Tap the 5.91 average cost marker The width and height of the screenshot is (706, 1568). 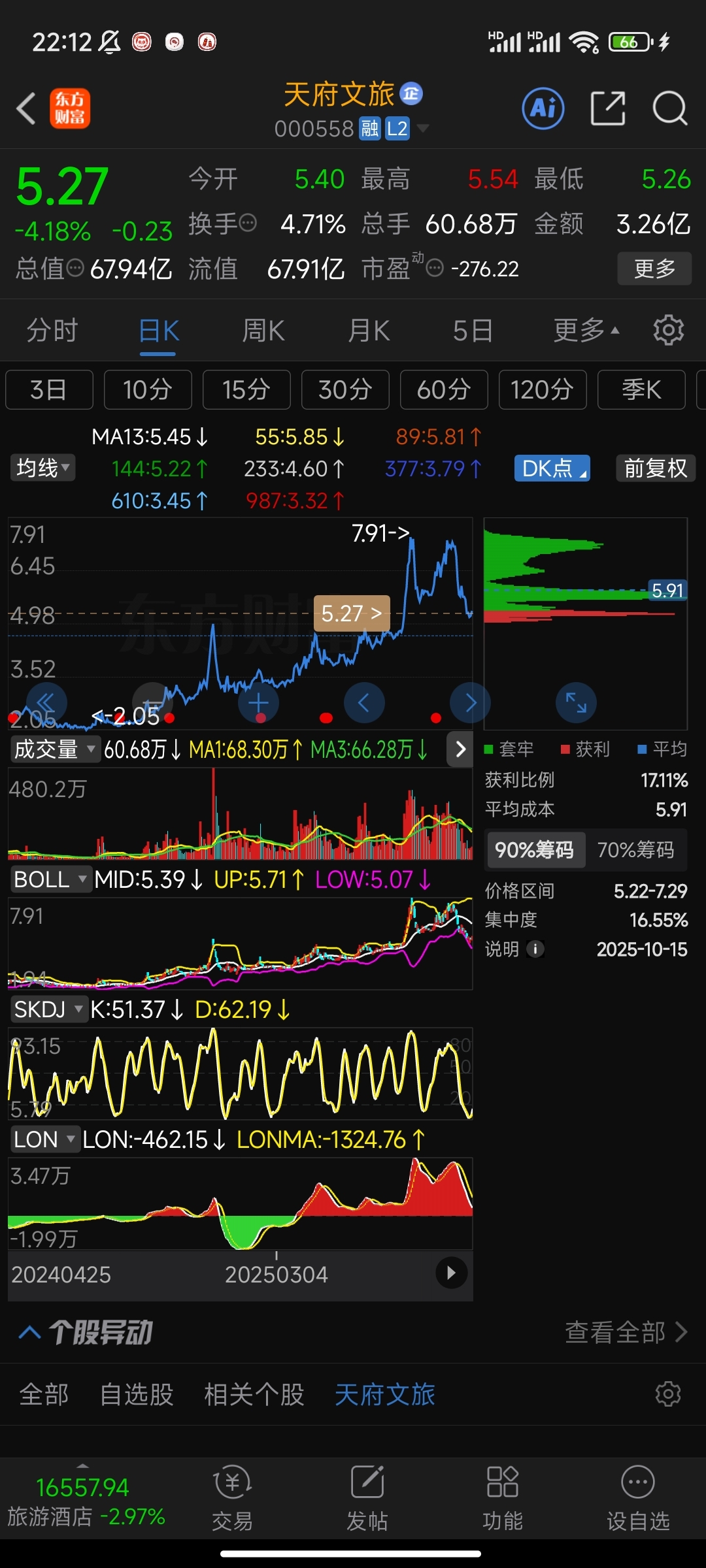click(x=667, y=591)
